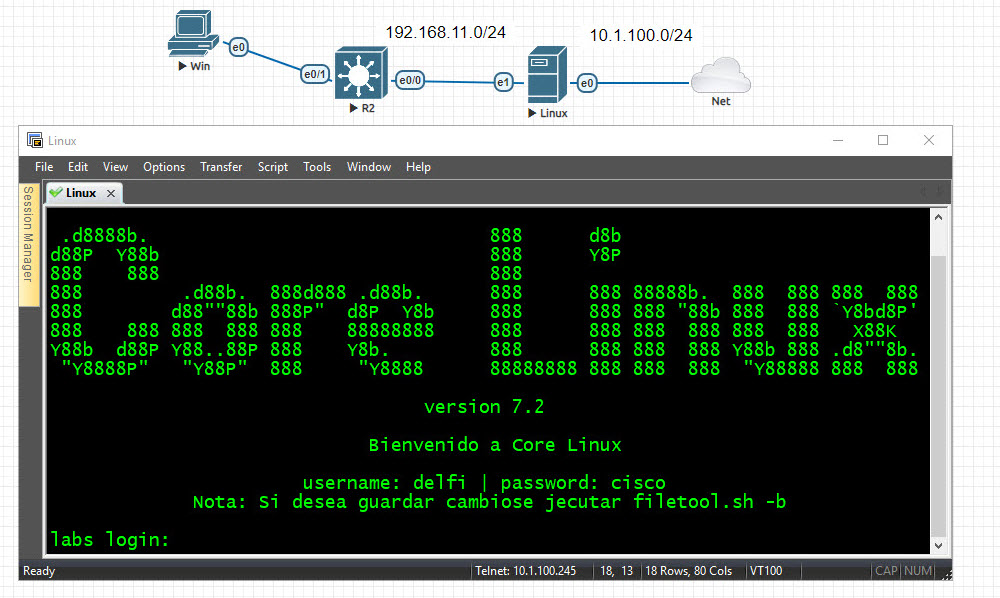Open the Options menu
The width and height of the screenshot is (1000, 598).
click(x=163, y=167)
